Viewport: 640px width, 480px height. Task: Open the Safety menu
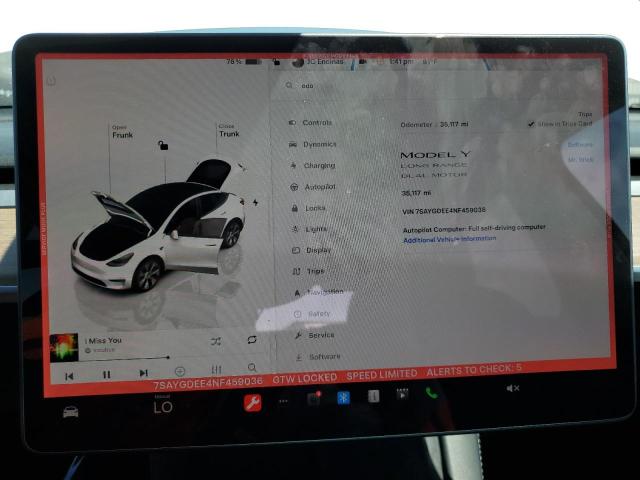click(312, 313)
